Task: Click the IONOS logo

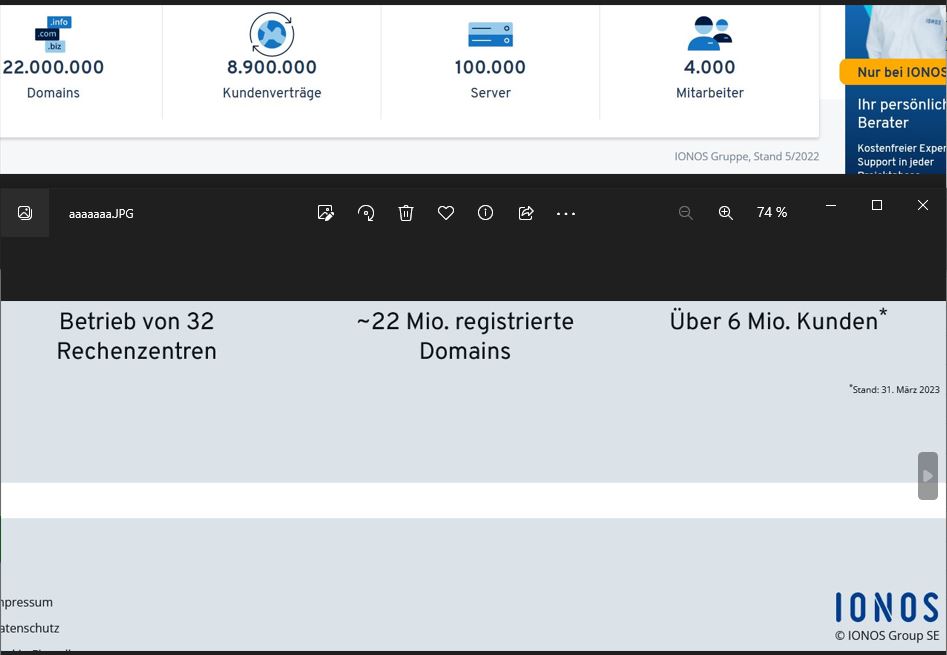Action: [886, 606]
